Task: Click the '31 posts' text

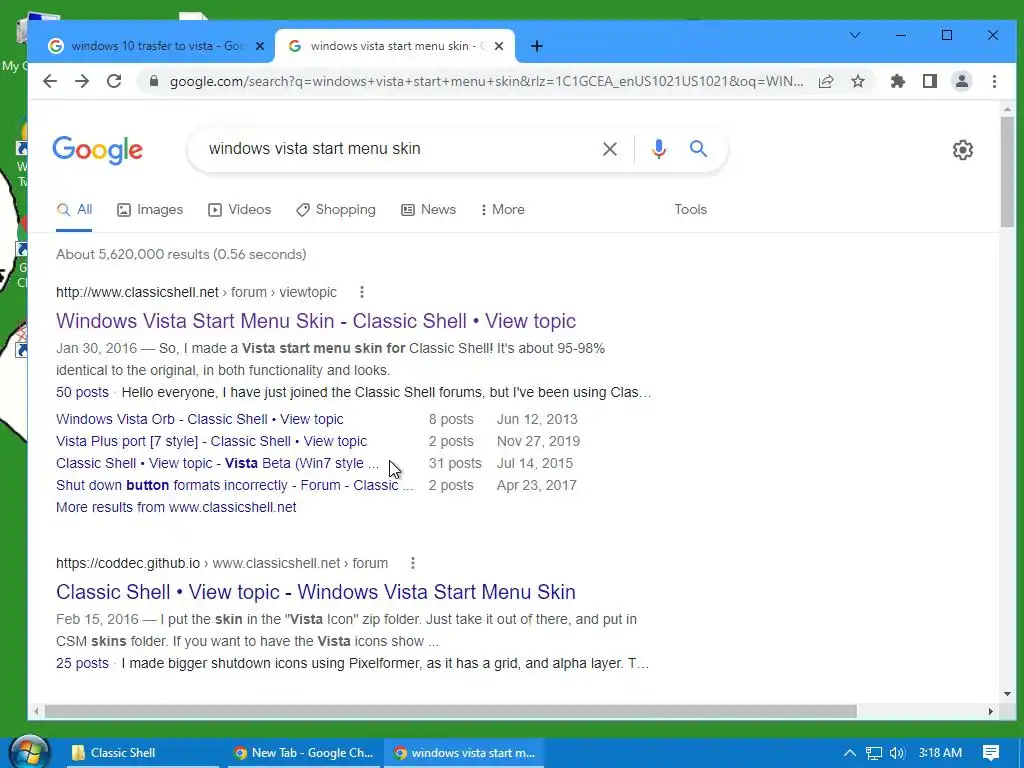Action: [x=455, y=464]
